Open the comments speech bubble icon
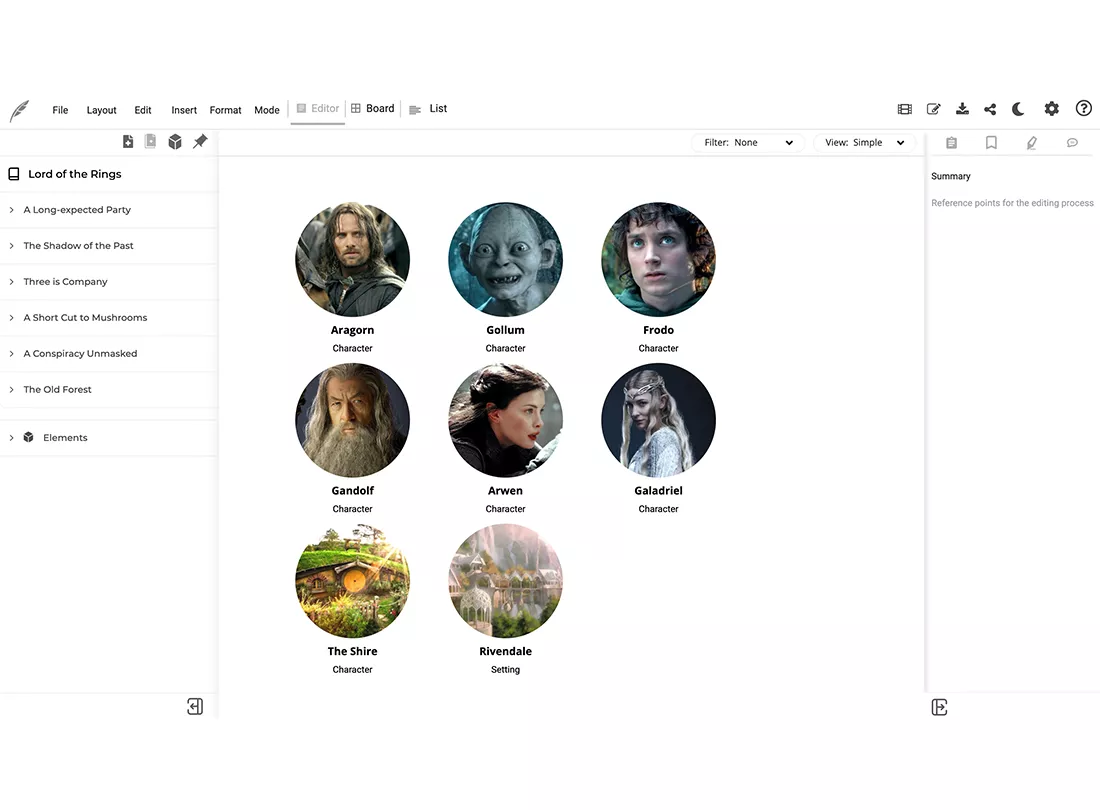Viewport: 1100px width, 810px height. pos(1072,143)
